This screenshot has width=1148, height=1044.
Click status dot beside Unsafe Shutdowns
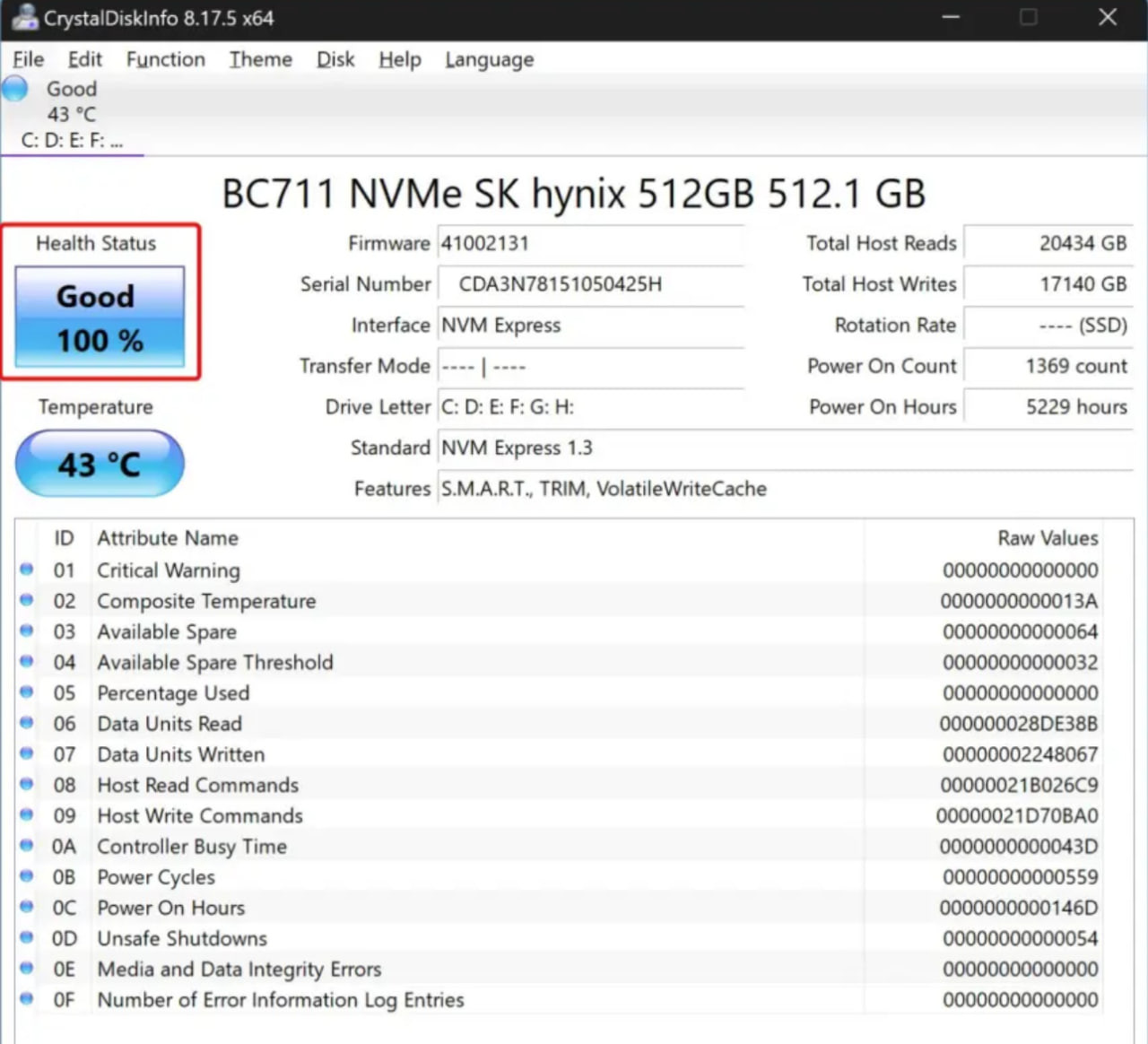pyautogui.click(x=27, y=937)
